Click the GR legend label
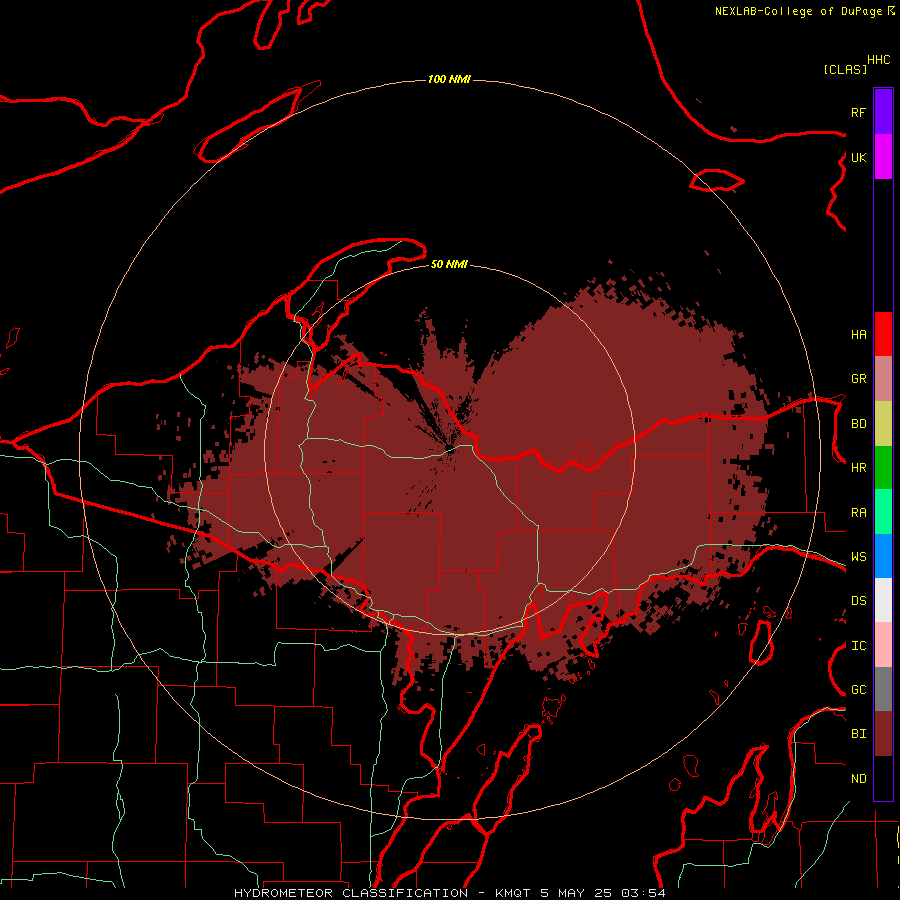 point(858,379)
